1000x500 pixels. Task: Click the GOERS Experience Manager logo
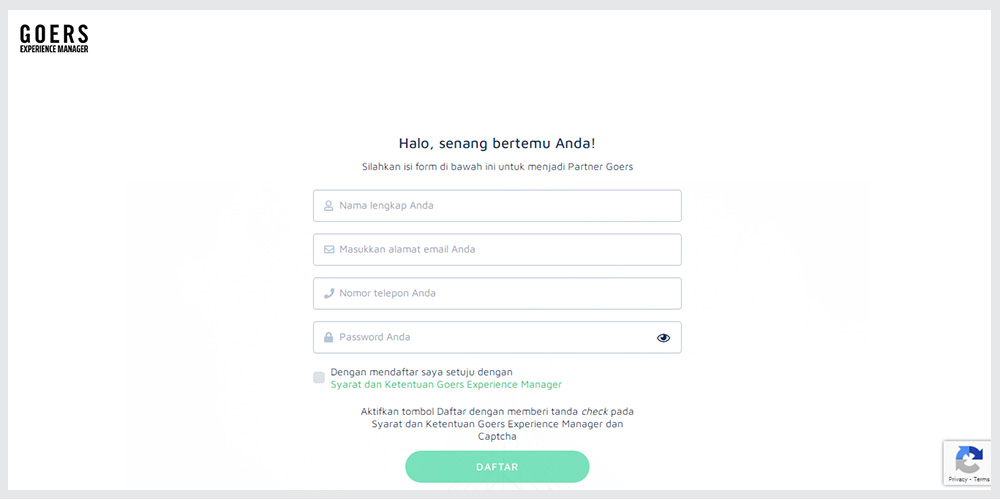point(54,38)
